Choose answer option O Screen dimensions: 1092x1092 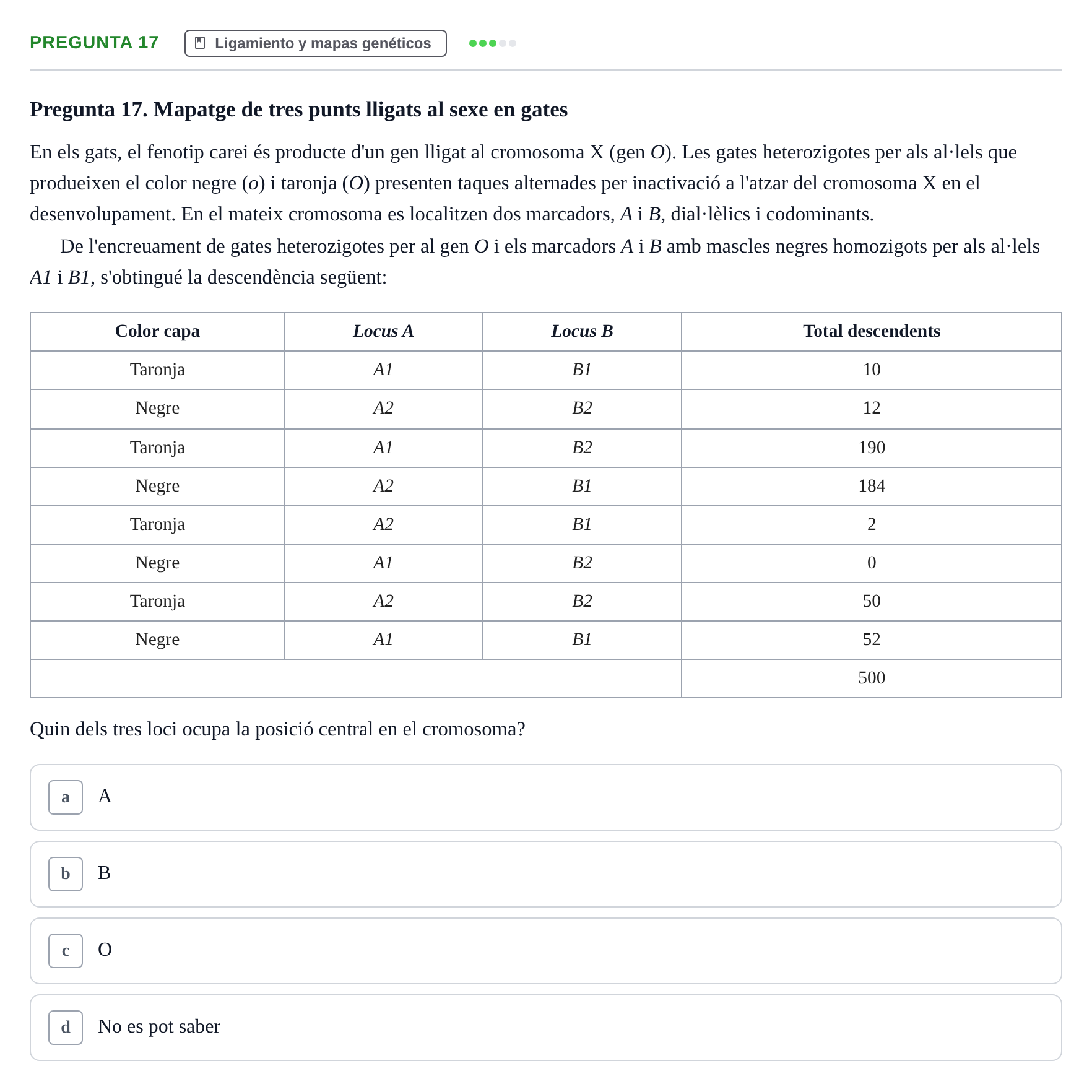546,951
